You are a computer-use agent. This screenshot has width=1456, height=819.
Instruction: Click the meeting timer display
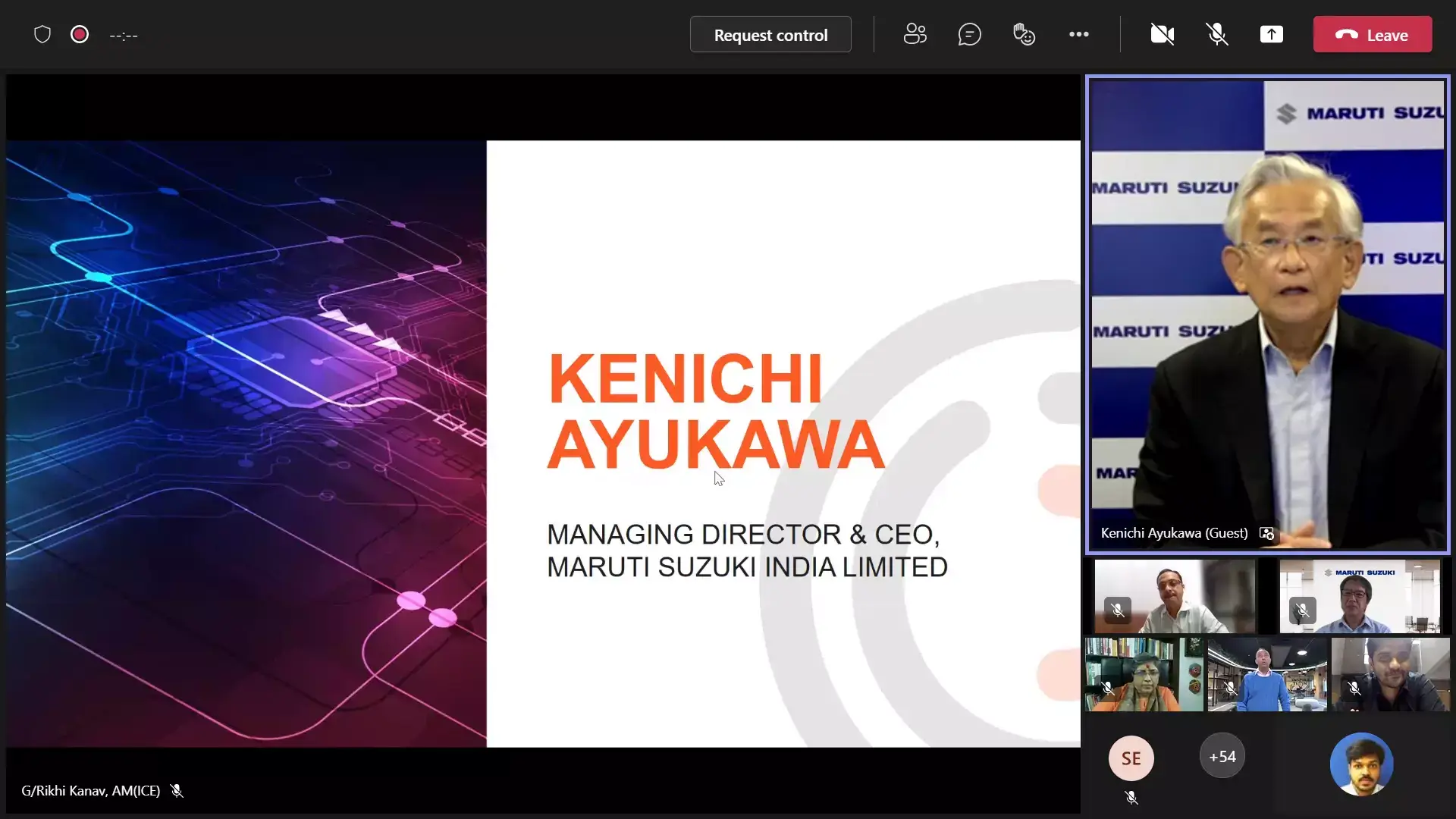pyautogui.click(x=124, y=36)
